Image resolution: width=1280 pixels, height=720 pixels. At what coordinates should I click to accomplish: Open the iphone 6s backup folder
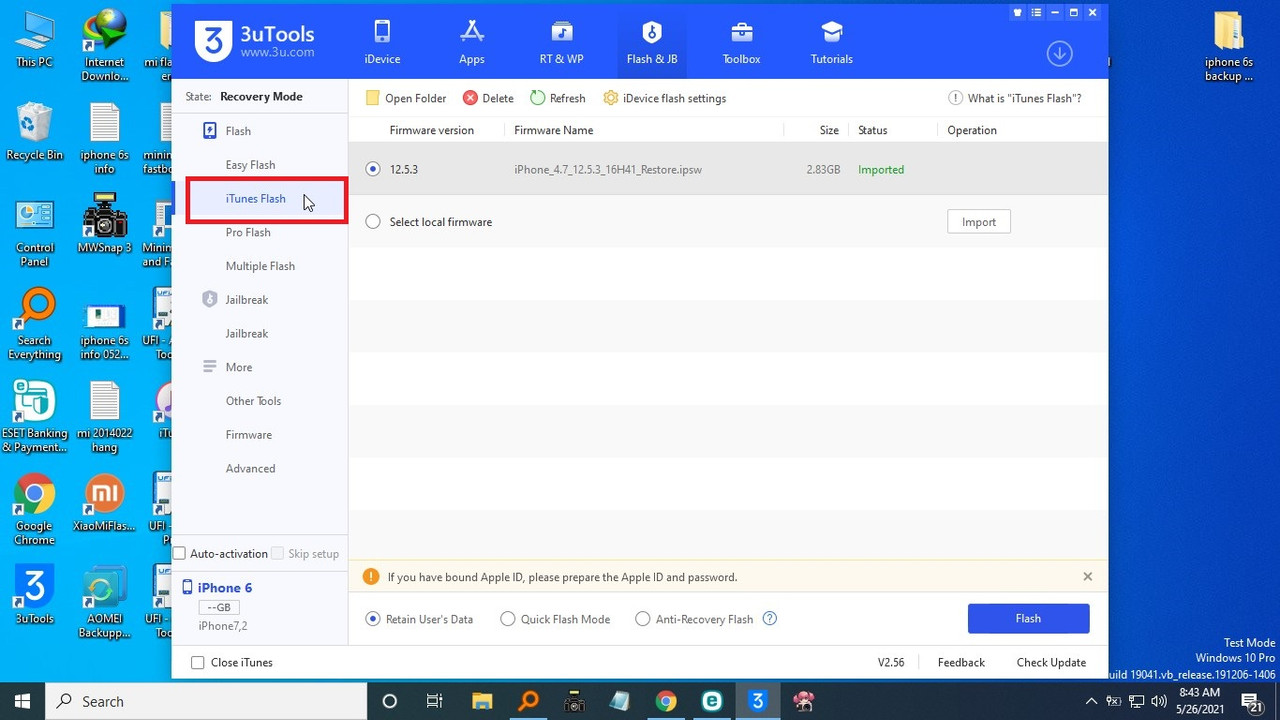pyautogui.click(x=1229, y=47)
